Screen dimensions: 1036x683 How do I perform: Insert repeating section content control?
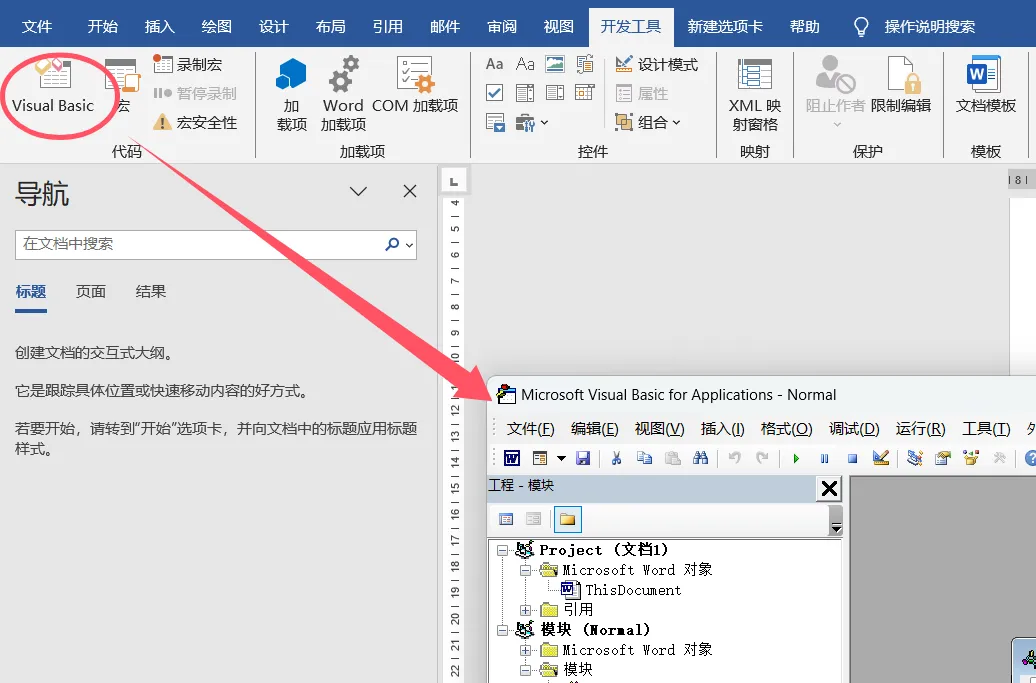pos(495,122)
